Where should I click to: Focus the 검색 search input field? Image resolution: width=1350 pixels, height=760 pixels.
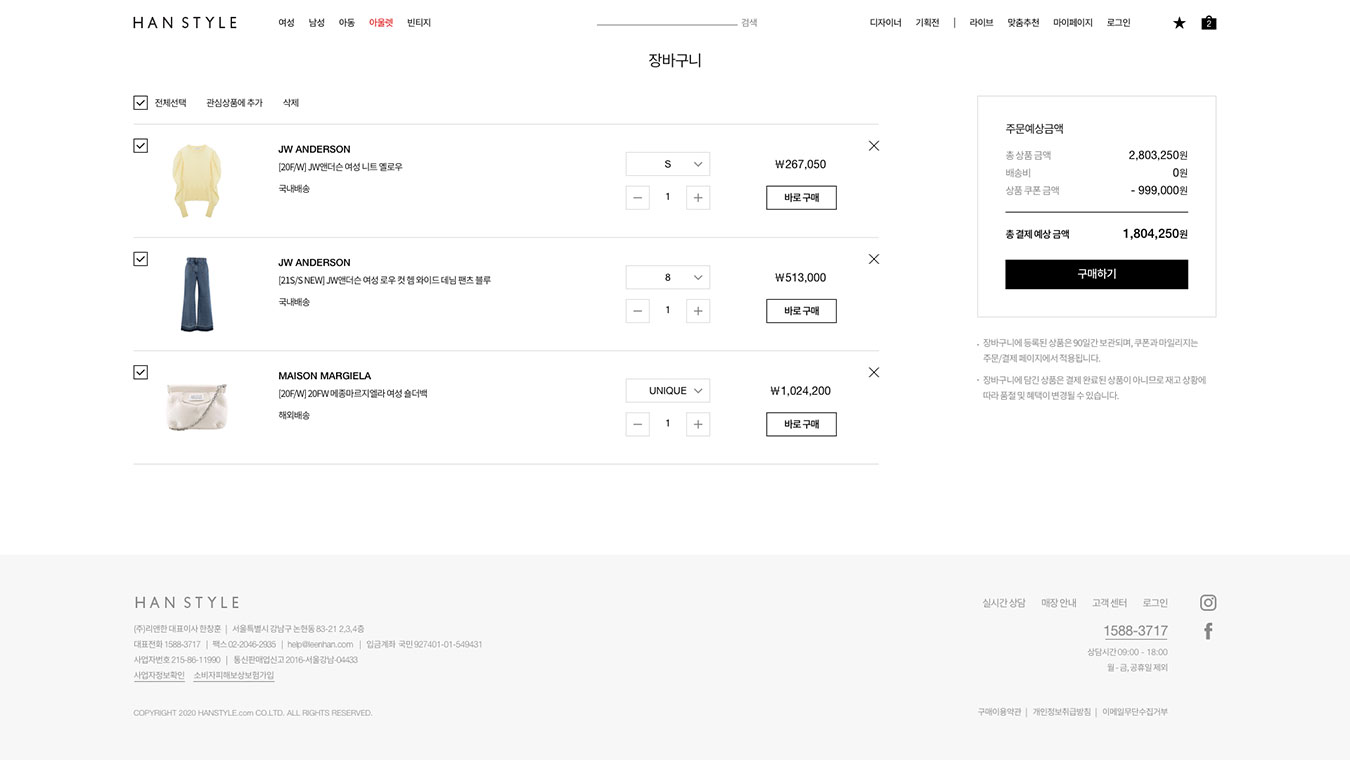coord(667,21)
